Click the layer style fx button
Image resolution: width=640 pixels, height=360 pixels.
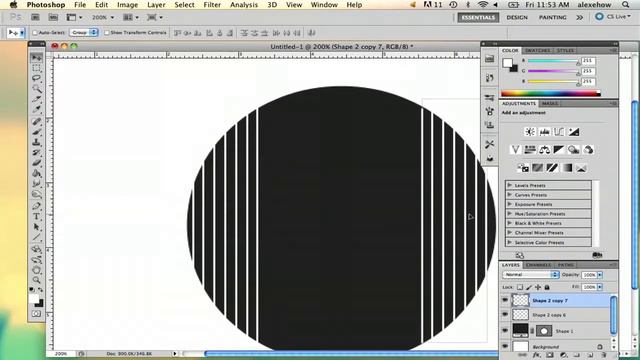point(536,356)
